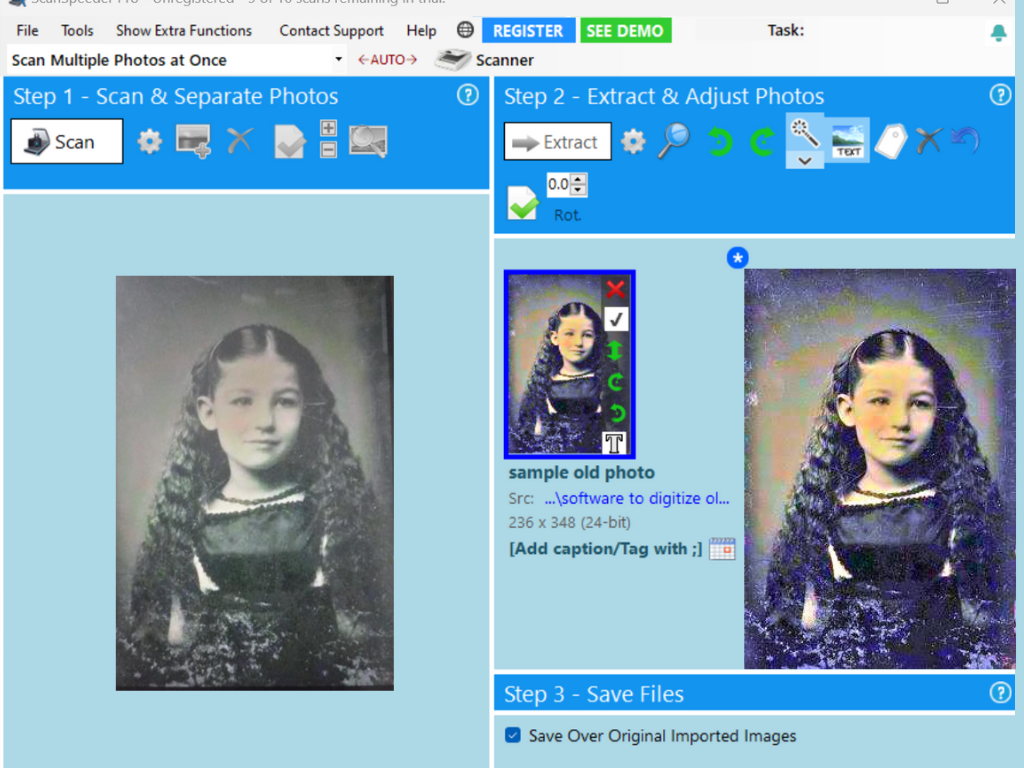Click the Scanner selection button

pos(484,60)
